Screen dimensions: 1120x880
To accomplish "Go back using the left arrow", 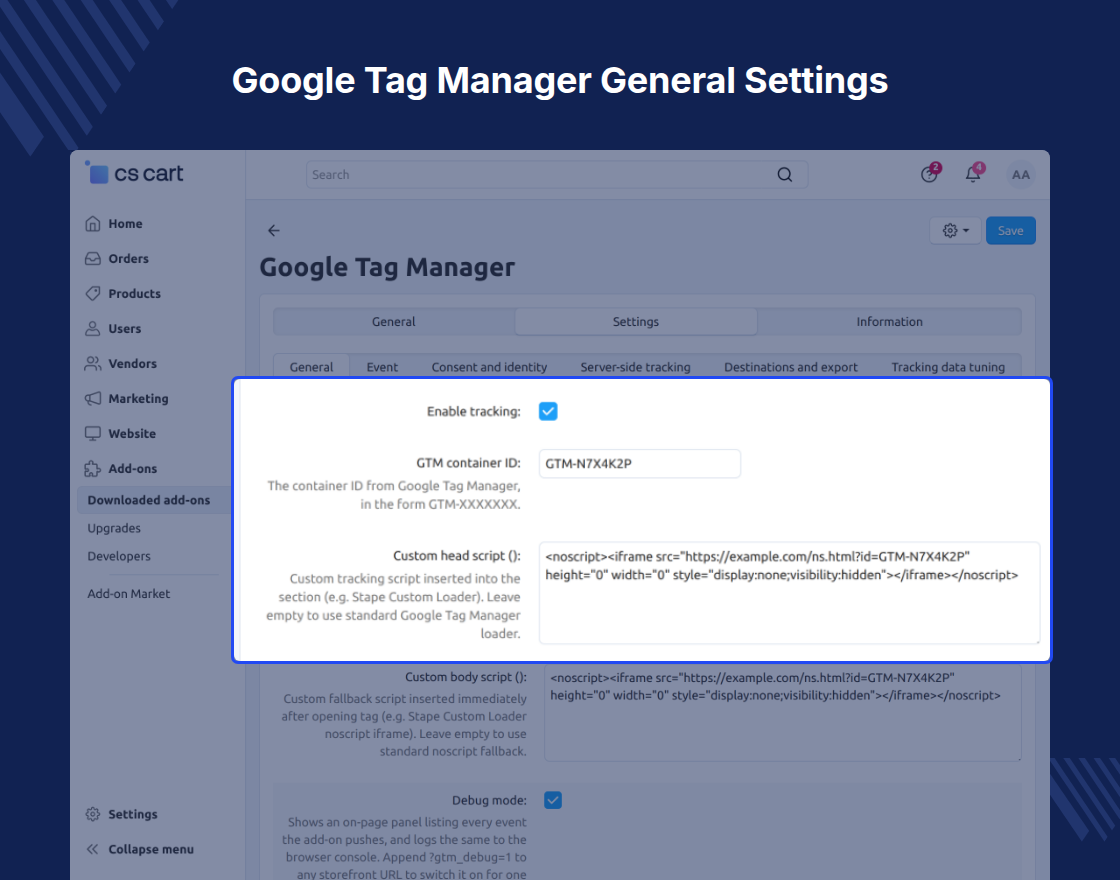I will pyautogui.click(x=274, y=230).
